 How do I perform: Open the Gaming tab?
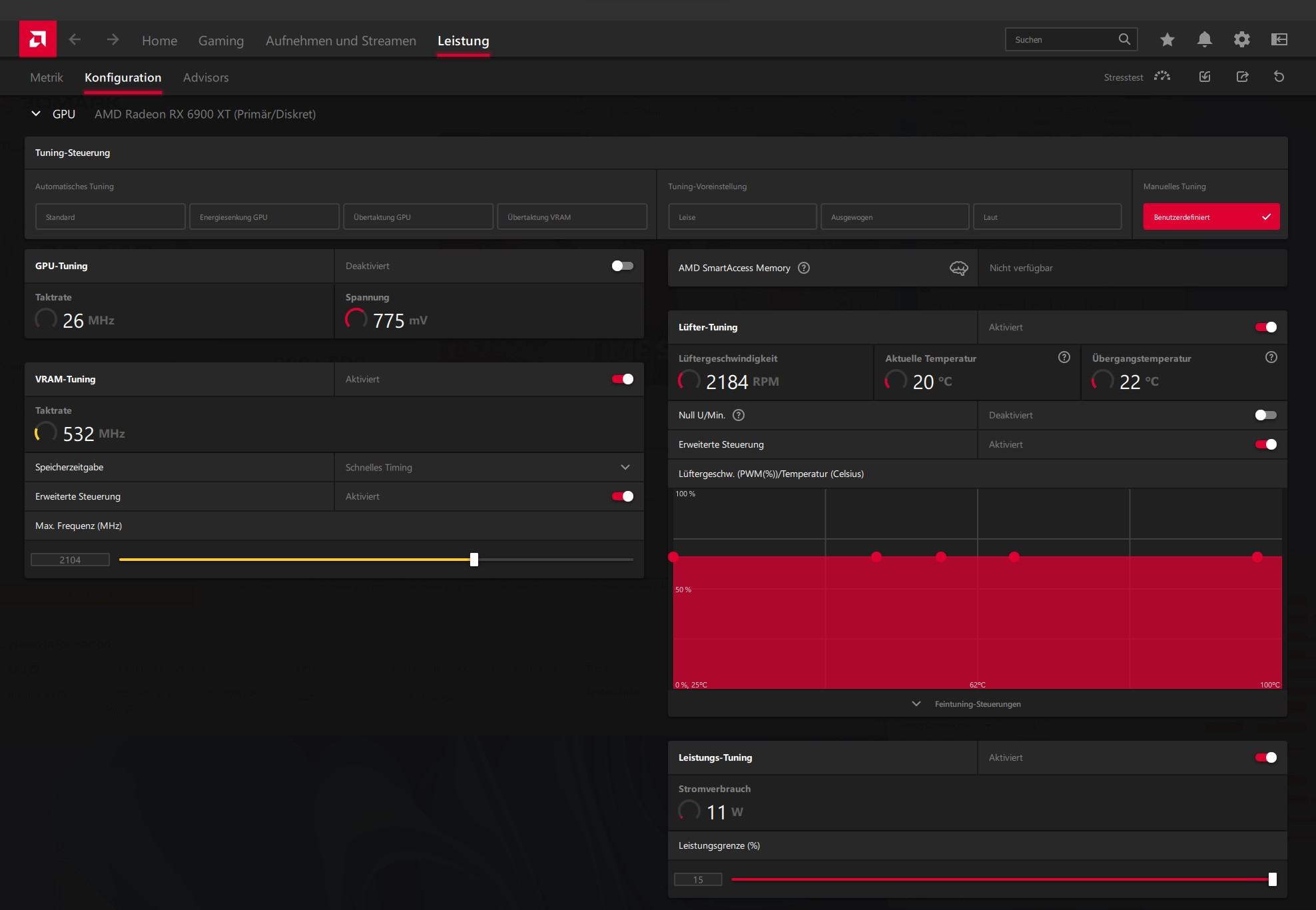(221, 41)
